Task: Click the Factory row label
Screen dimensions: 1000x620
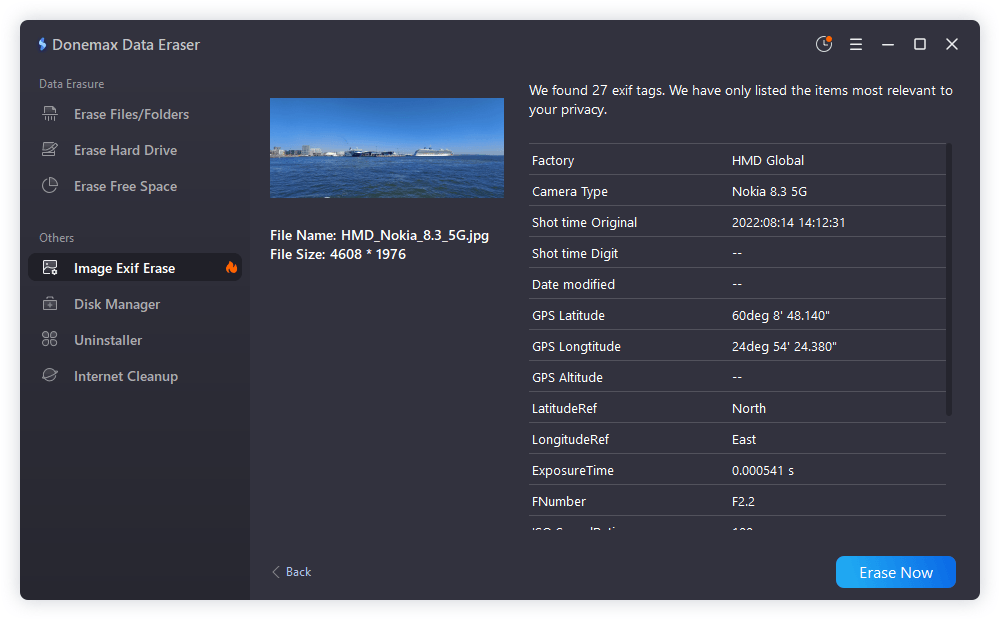Action: pyautogui.click(x=553, y=161)
